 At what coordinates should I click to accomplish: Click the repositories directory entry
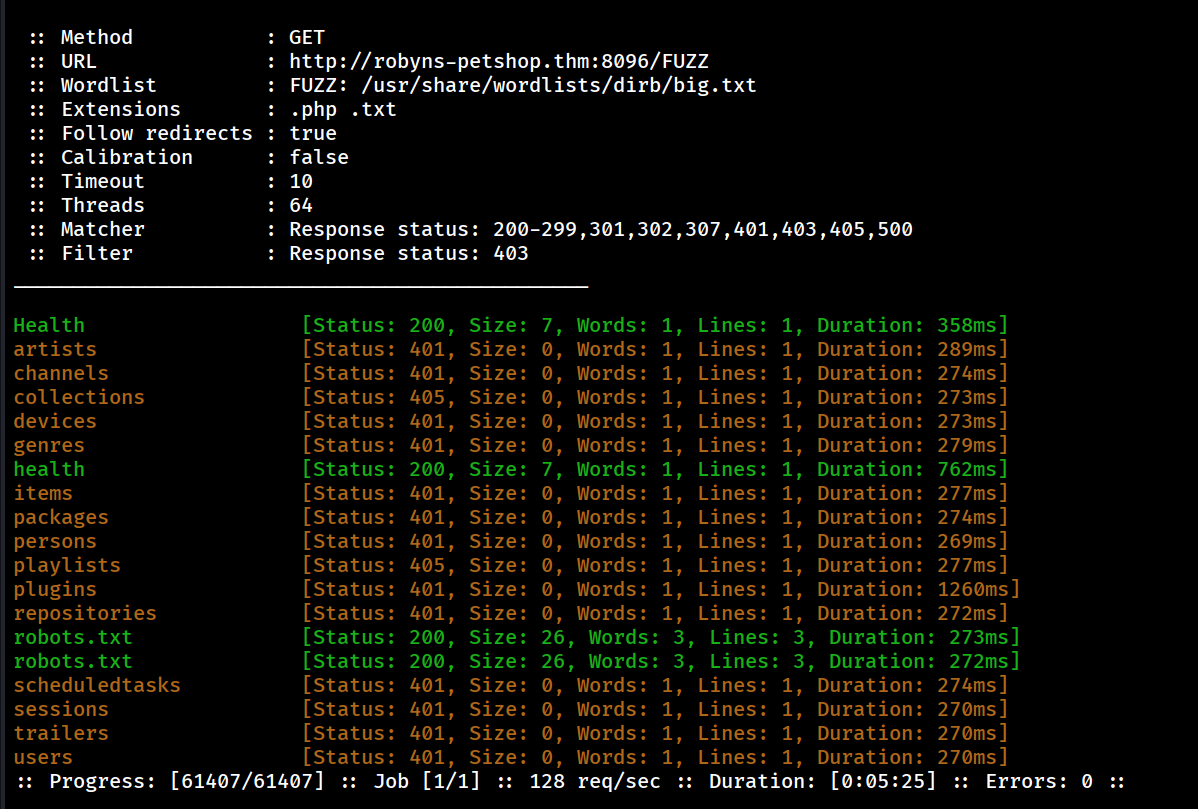[85, 613]
